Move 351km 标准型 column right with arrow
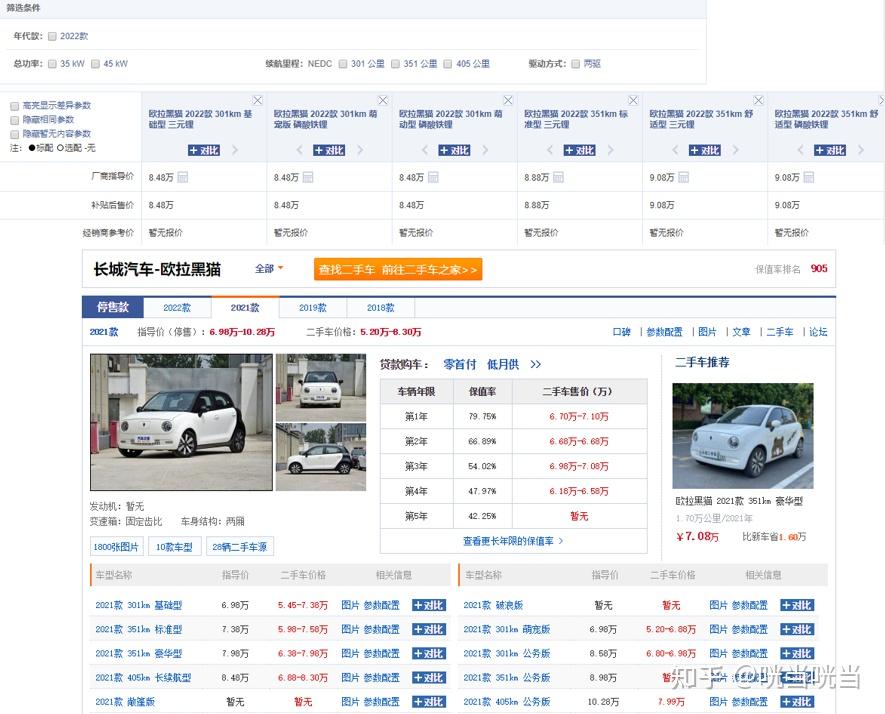Image resolution: width=885 pixels, height=714 pixels. [x=611, y=150]
